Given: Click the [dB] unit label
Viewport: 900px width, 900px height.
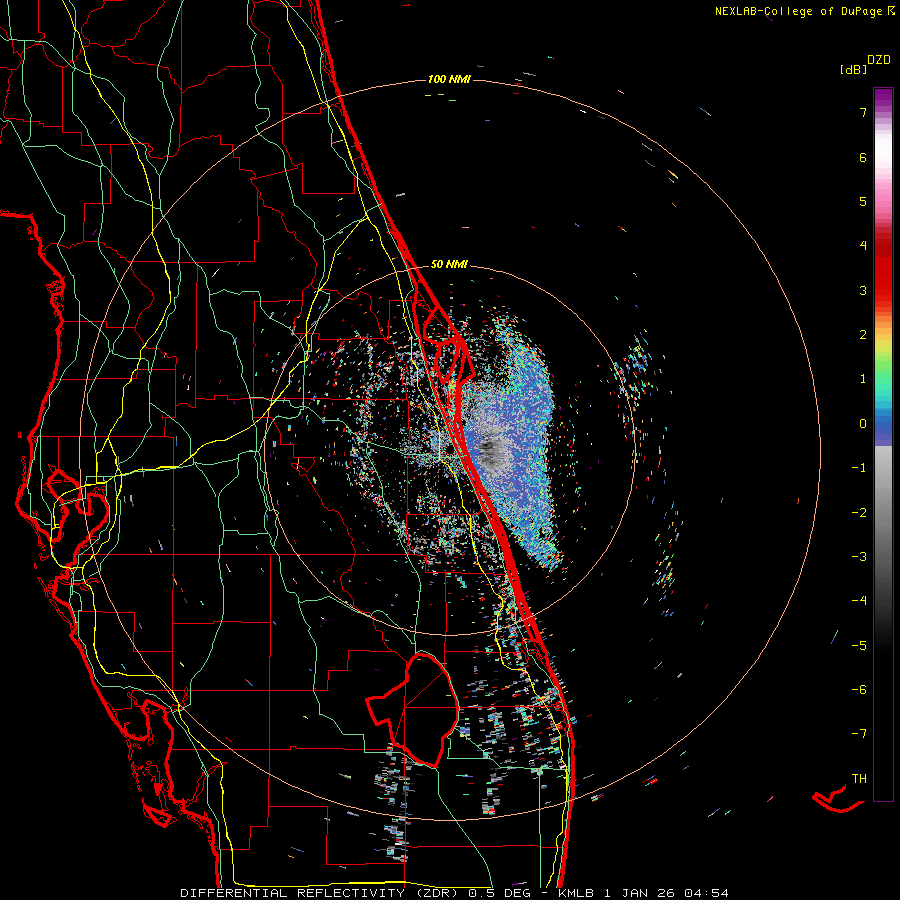Looking at the screenshot, I should (x=853, y=69).
